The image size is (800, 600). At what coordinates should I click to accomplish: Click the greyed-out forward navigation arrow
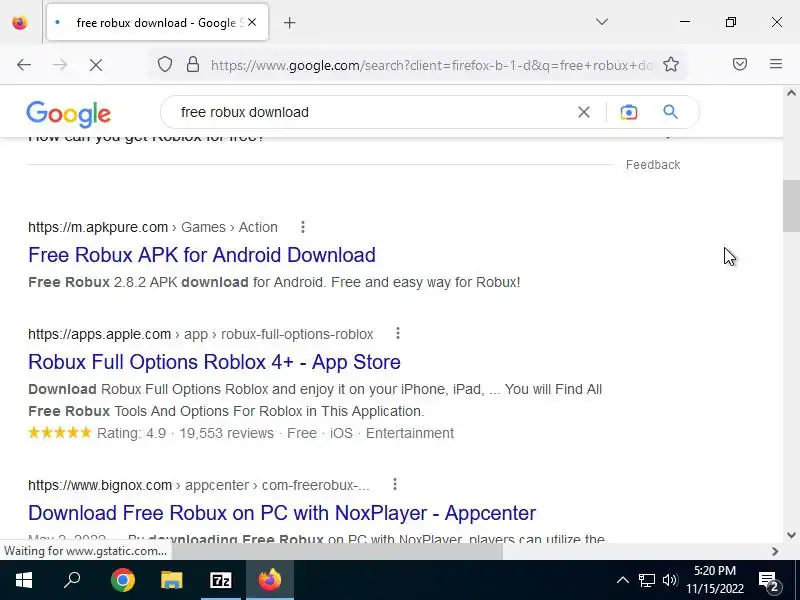click(60, 65)
